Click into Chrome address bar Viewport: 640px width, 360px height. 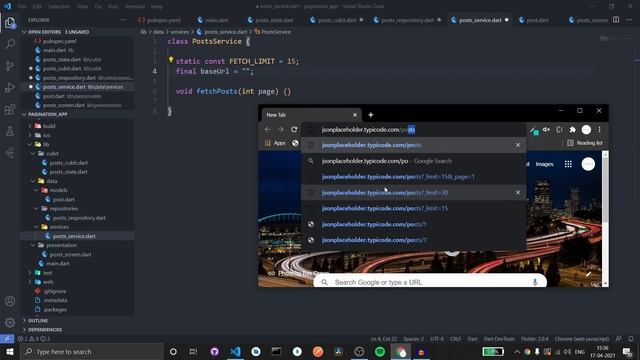point(413,129)
